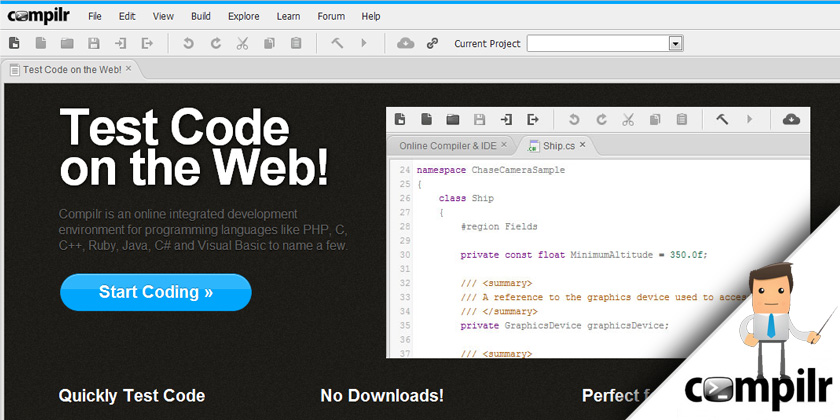Click the export icon in preview editor toolbar
The image size is (840, 420).
click(533, 119)
